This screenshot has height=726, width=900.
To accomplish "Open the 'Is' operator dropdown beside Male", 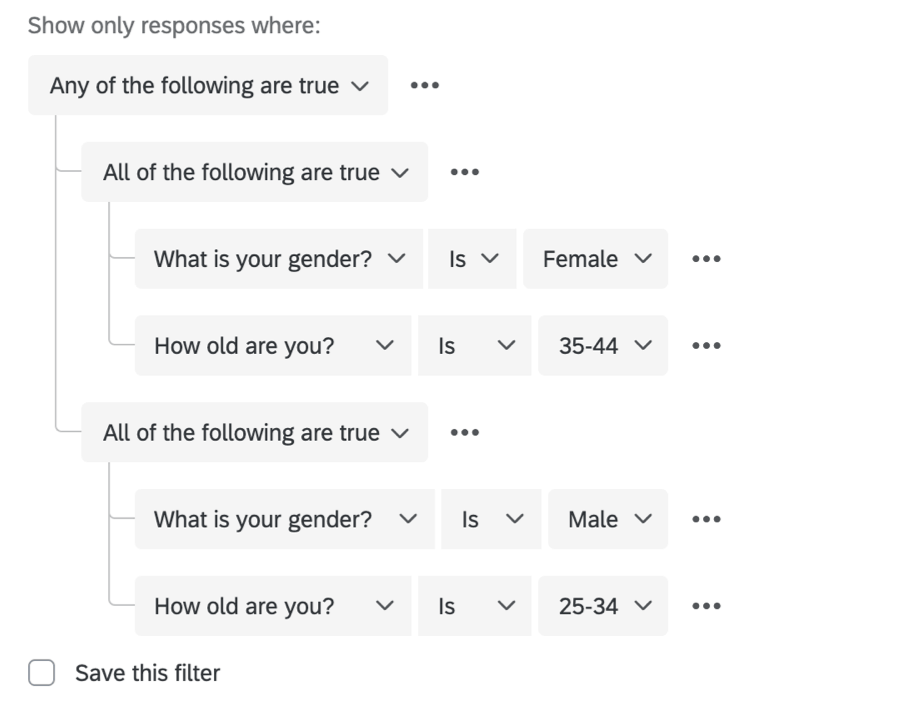I will 491,520.
